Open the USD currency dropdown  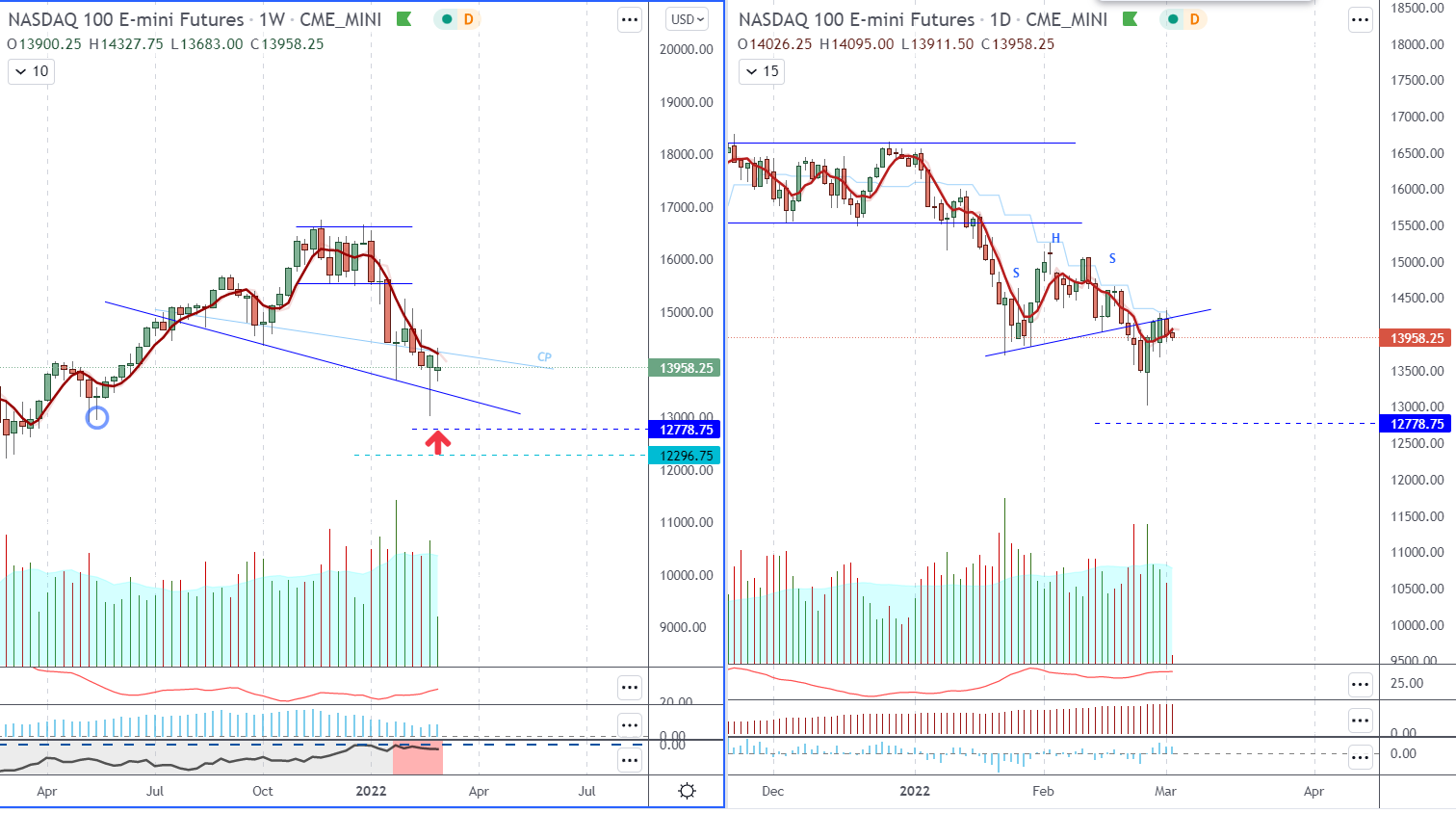tap(688, 19)
